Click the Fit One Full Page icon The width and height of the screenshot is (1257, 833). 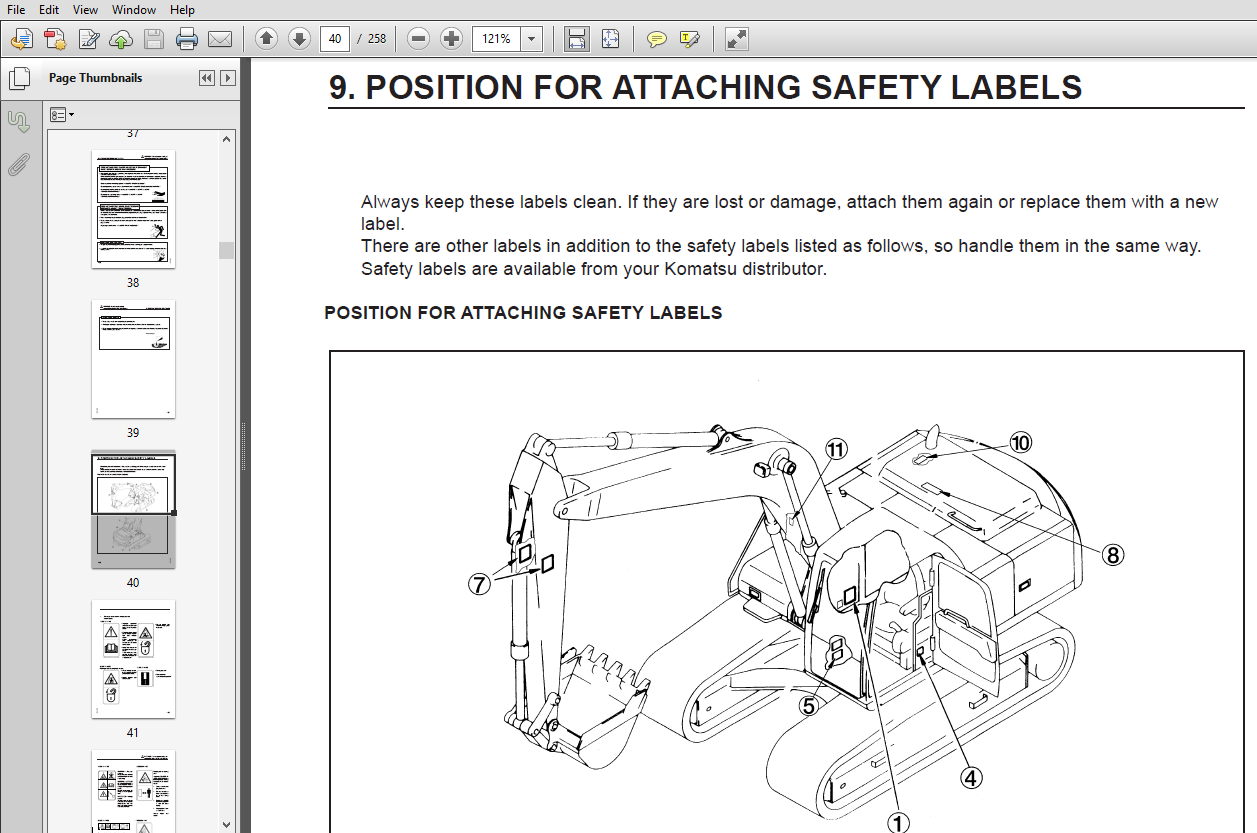[610, 39]
